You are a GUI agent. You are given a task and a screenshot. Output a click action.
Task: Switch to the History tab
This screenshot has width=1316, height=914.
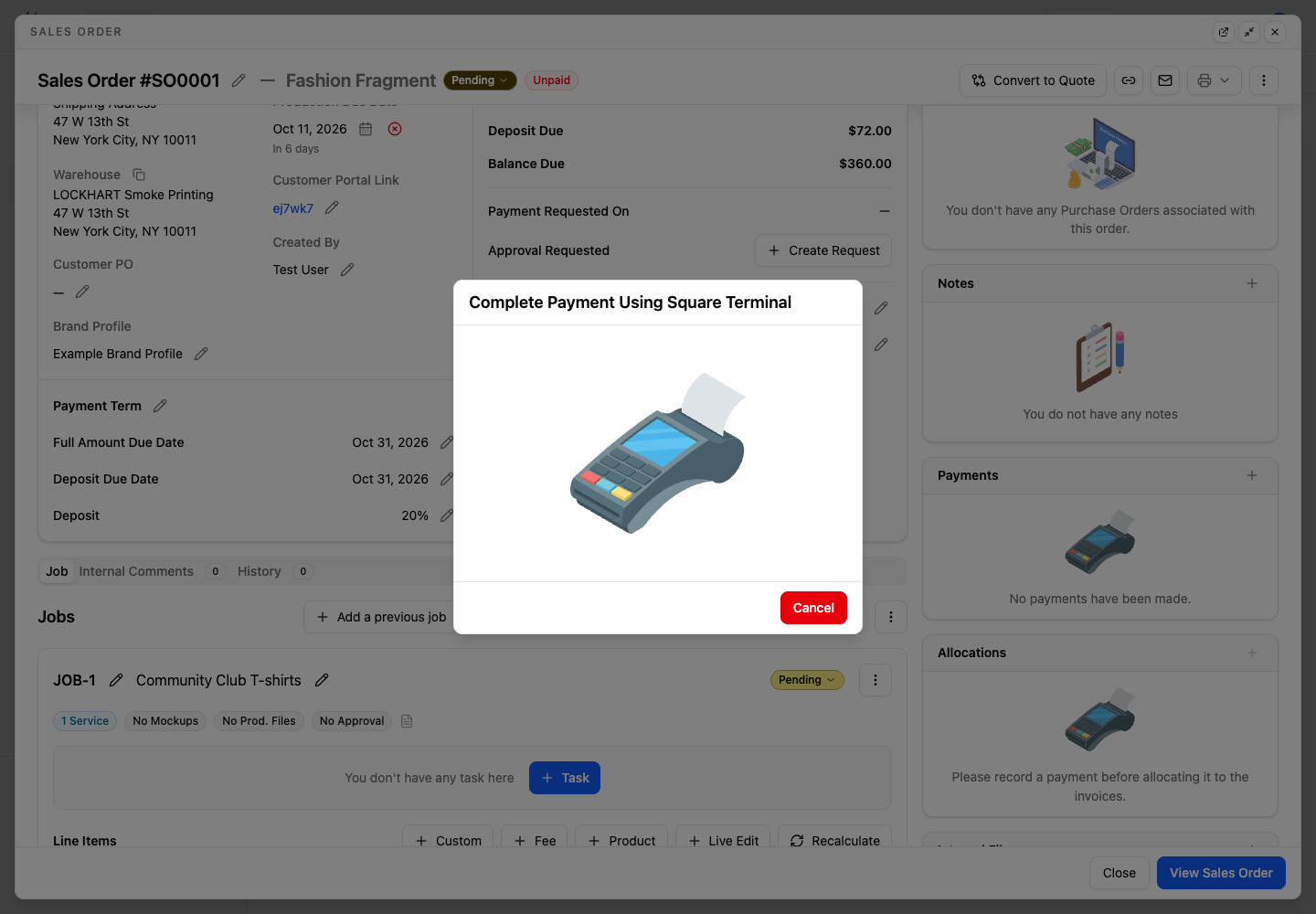point(260,571)
